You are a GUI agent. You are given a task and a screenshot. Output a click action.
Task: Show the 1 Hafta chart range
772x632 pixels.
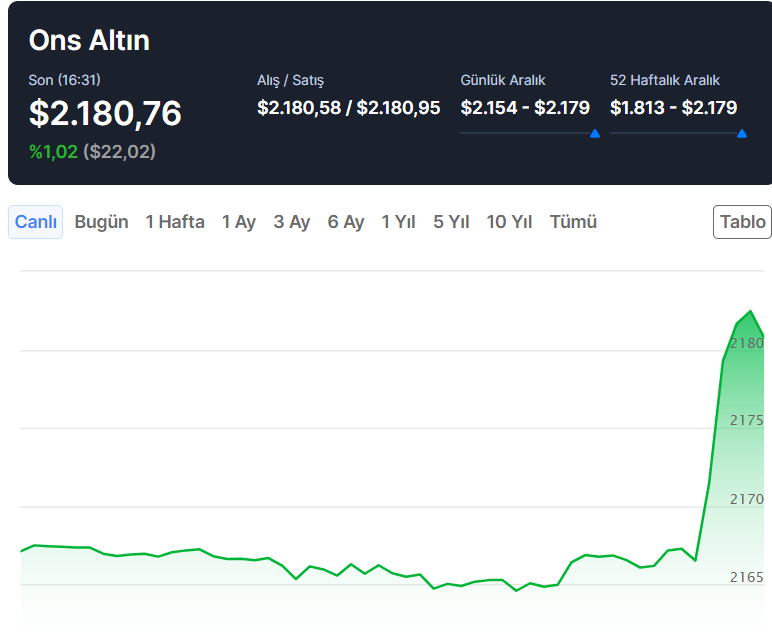pos(175,222)
